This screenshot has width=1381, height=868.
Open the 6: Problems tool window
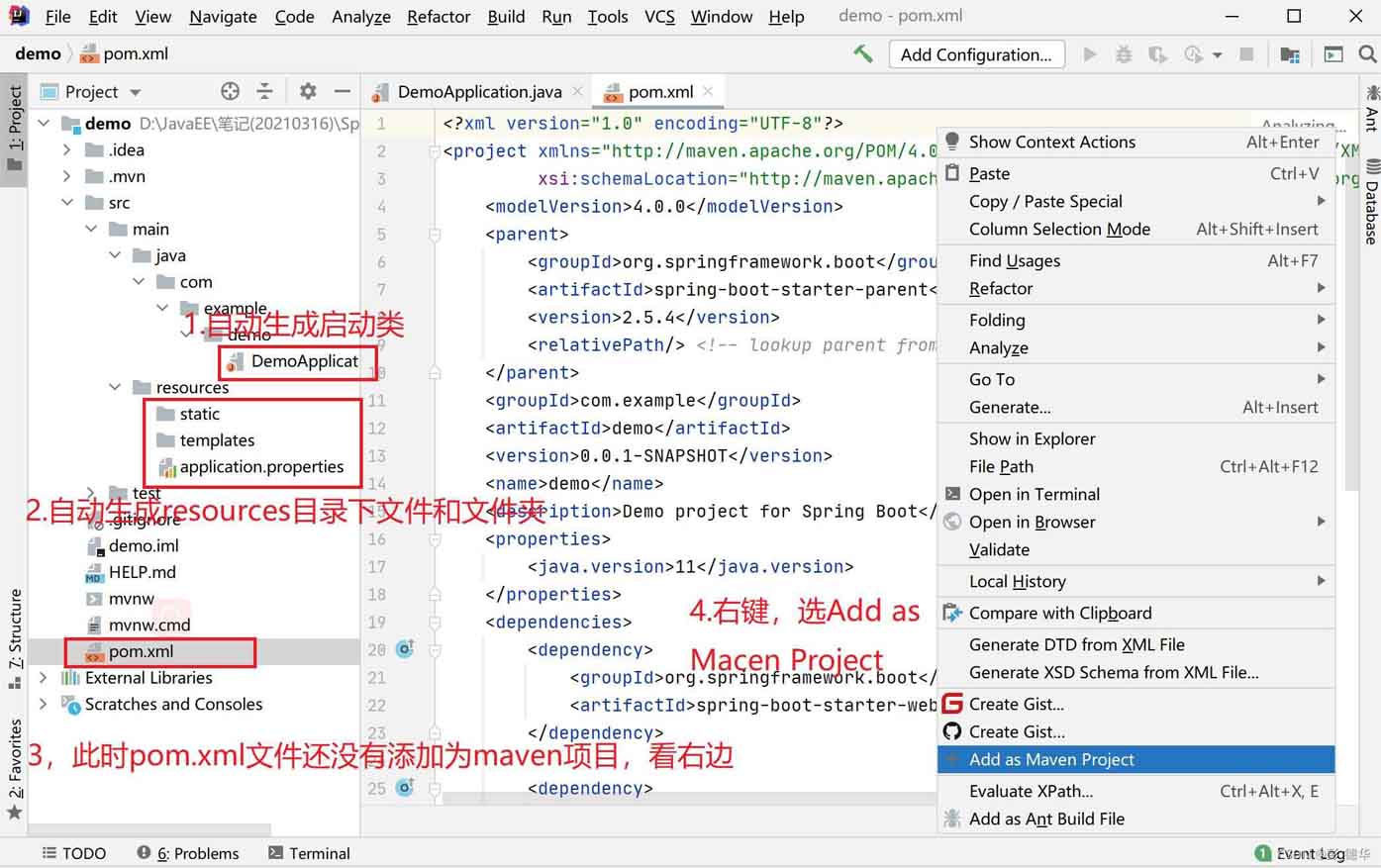click(x=188, y=853)
